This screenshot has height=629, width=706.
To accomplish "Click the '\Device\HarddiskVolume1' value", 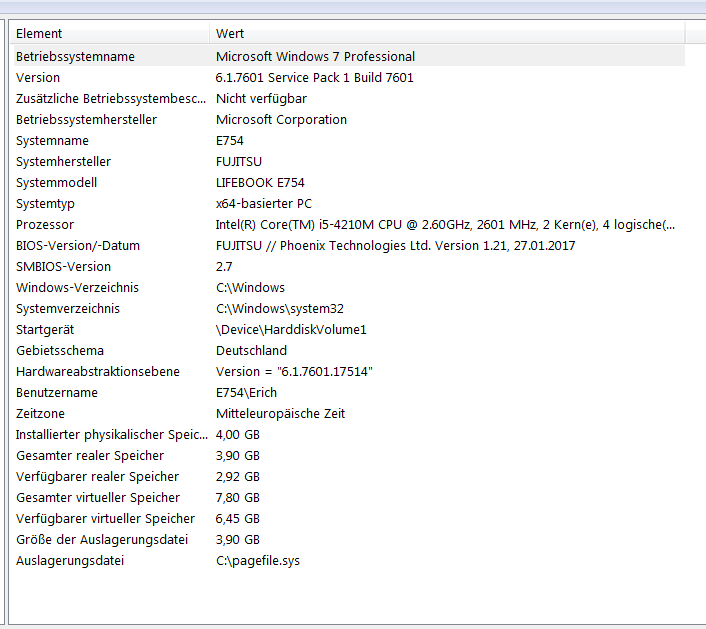I will (291, 330).
